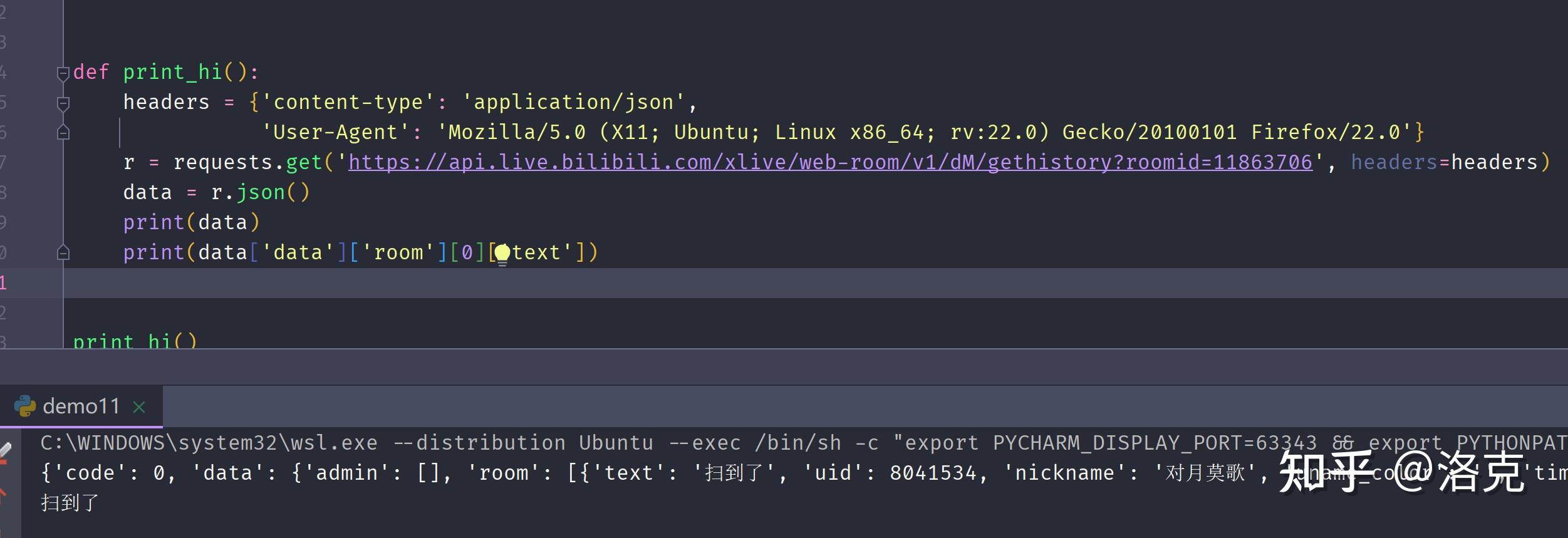
Task: Close the demo11 run tab
Action: point(139,407)
